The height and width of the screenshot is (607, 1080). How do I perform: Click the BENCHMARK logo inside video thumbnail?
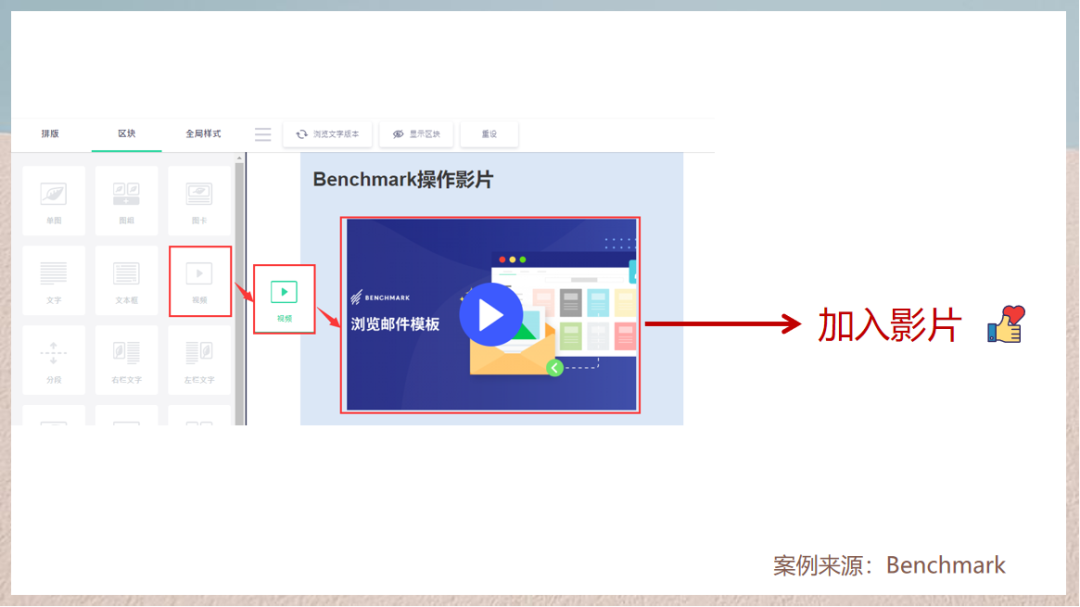(x=380, y=298)
